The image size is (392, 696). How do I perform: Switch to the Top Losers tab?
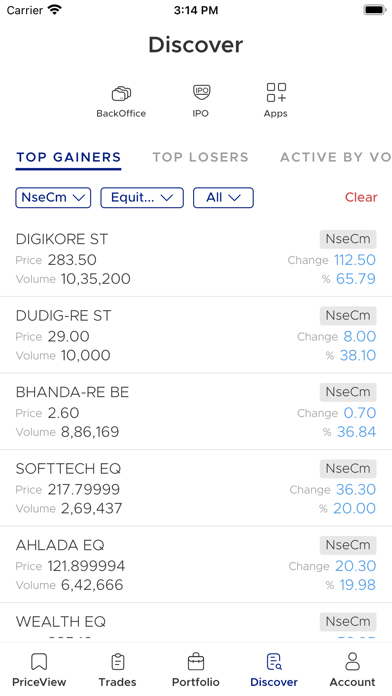point(201,157)
